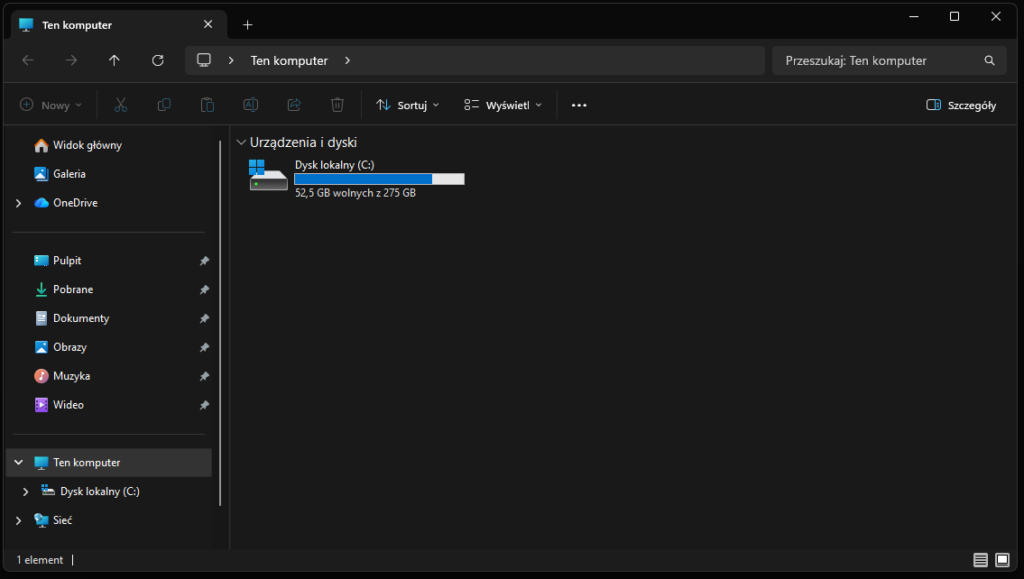Switch to details list view in status bar
The width and height of the screenshot is (1024, 579).
[x=980, y=560]
